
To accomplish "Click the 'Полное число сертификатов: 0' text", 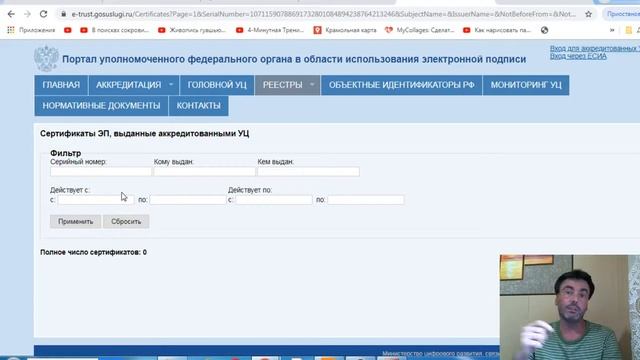I will point(93,252).
